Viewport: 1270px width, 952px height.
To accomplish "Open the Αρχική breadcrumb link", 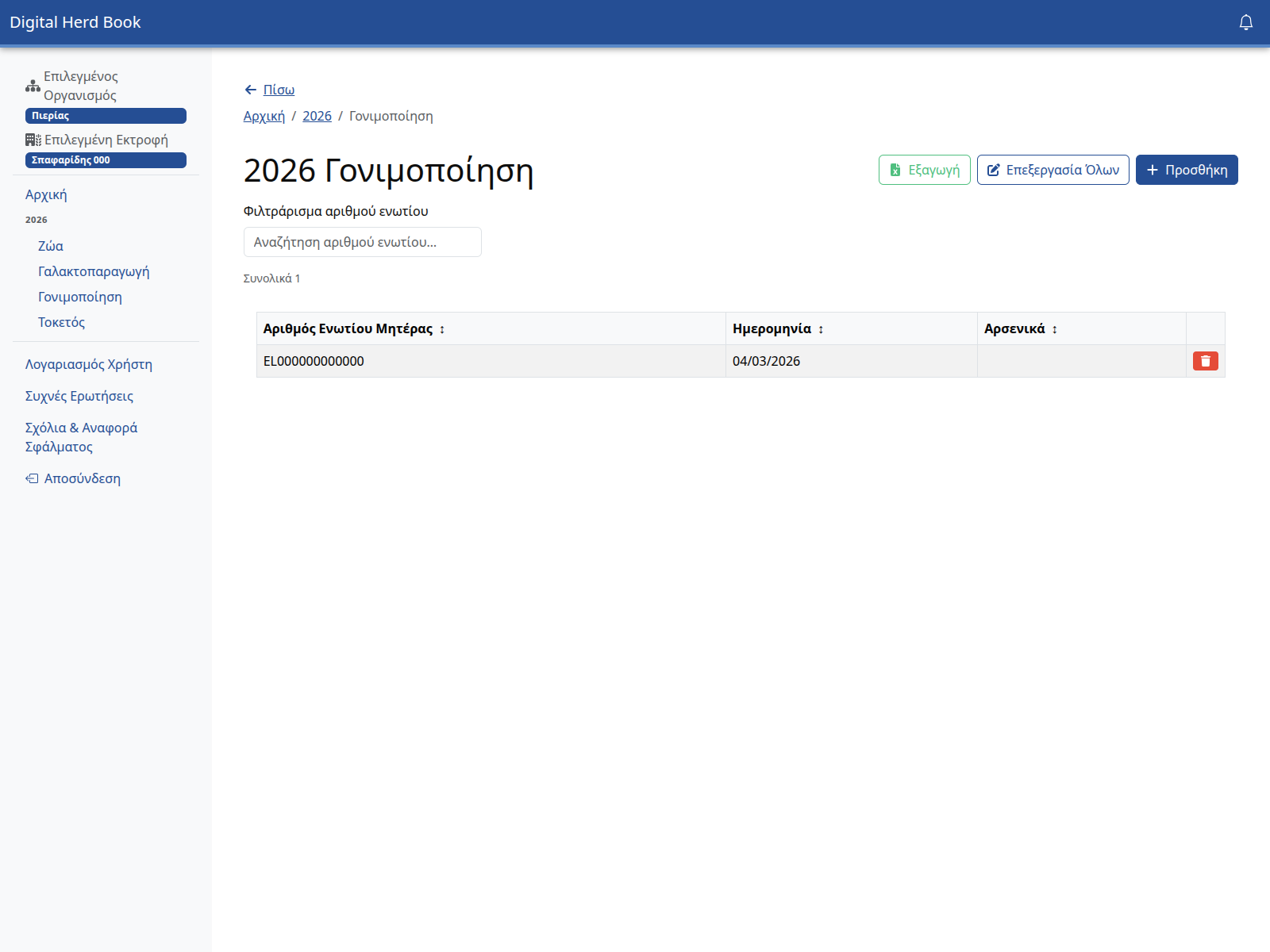I will [x=264, y=116].
